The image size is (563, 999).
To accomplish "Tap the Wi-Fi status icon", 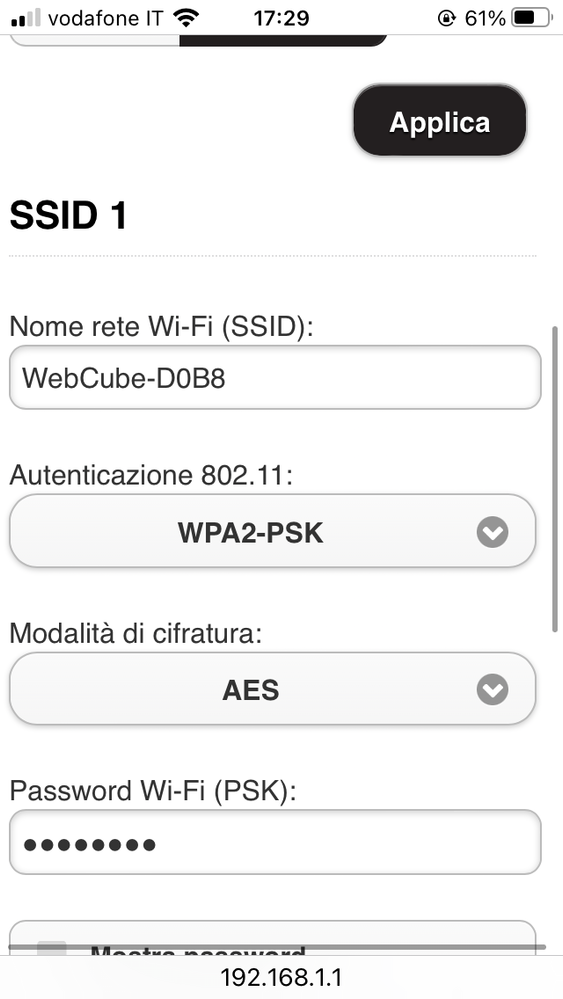I will (x=186, y=18).
